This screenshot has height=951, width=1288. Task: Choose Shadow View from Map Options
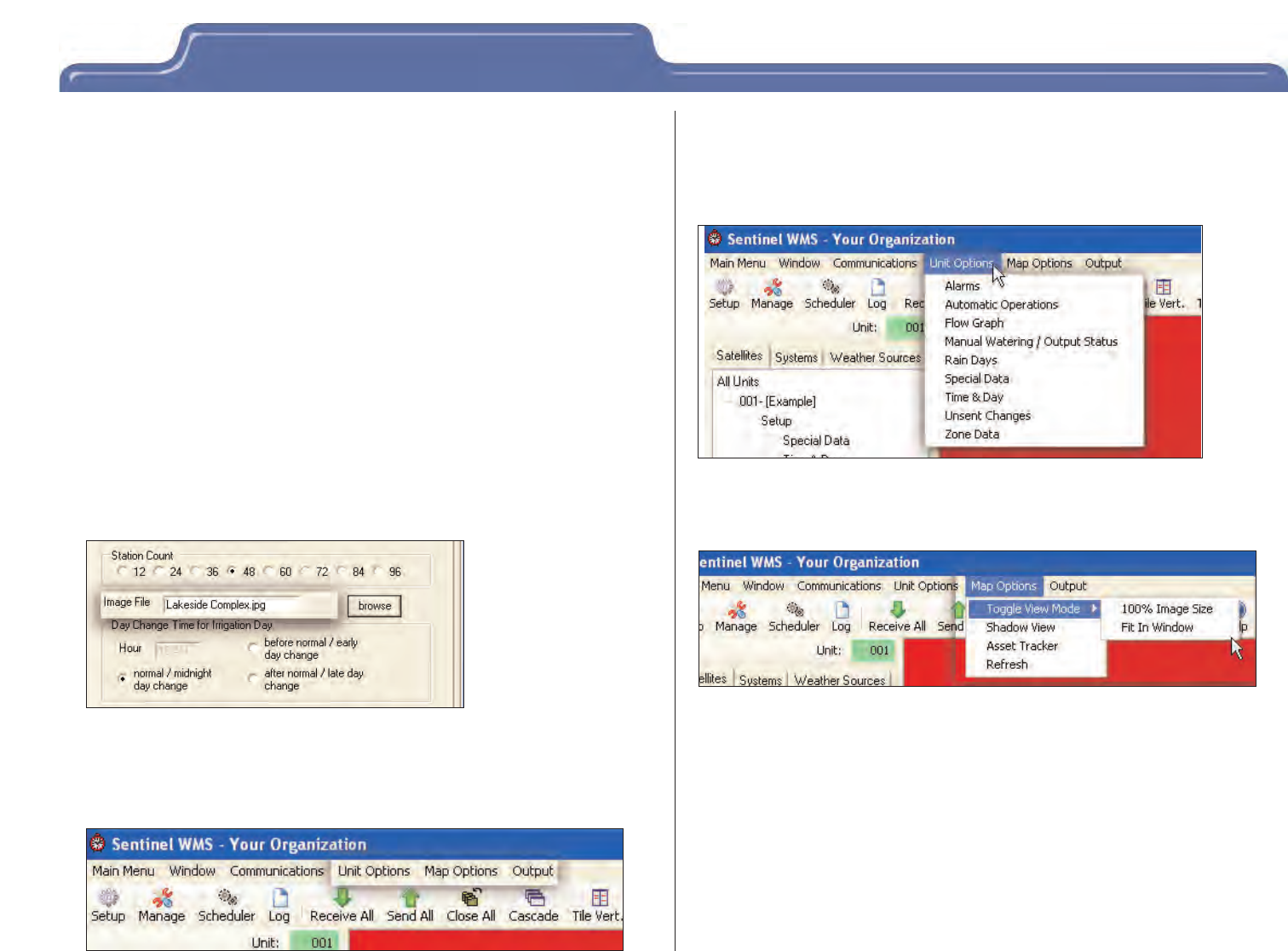pos(1021,627)
